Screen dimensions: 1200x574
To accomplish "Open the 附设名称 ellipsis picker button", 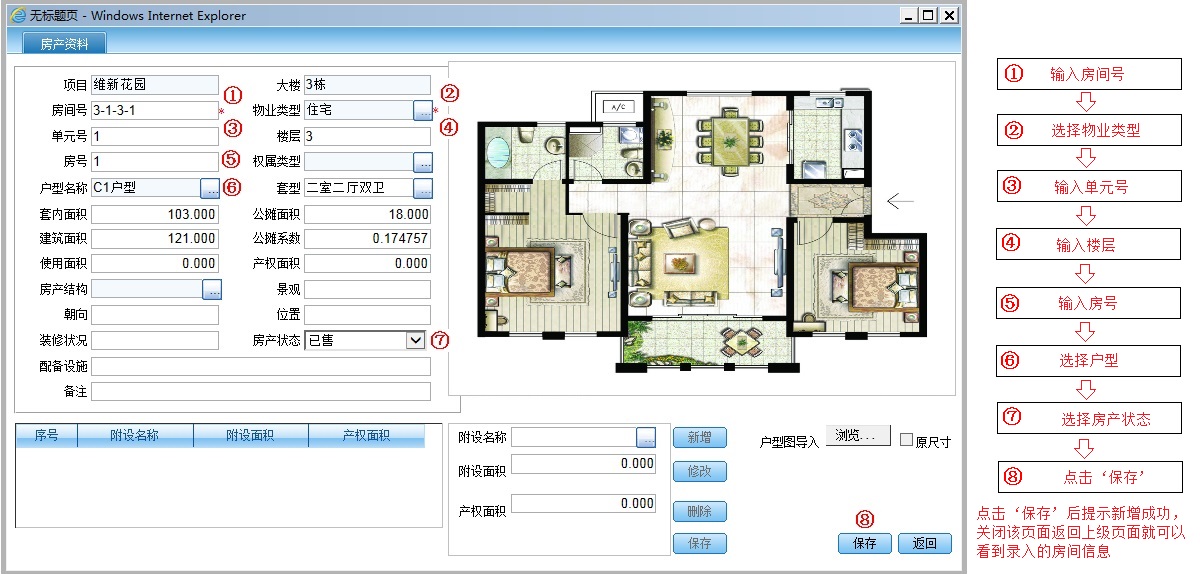I will pyautogui.click(x=646, y=437).
